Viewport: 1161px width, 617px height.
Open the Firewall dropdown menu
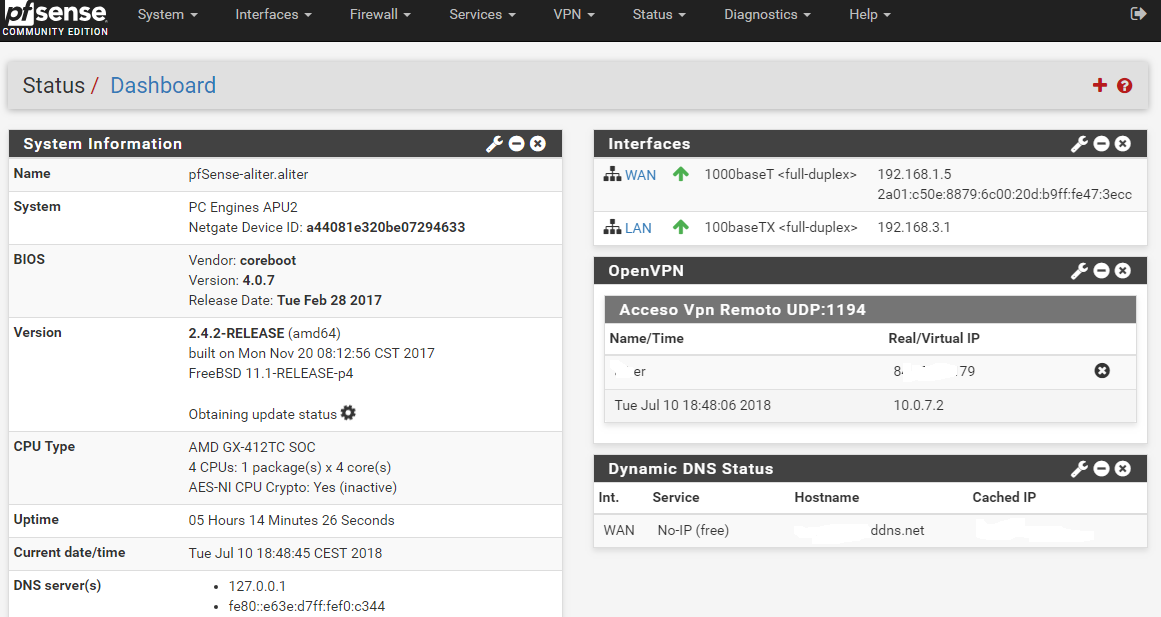pyautogui.click(x=380, y=15)
